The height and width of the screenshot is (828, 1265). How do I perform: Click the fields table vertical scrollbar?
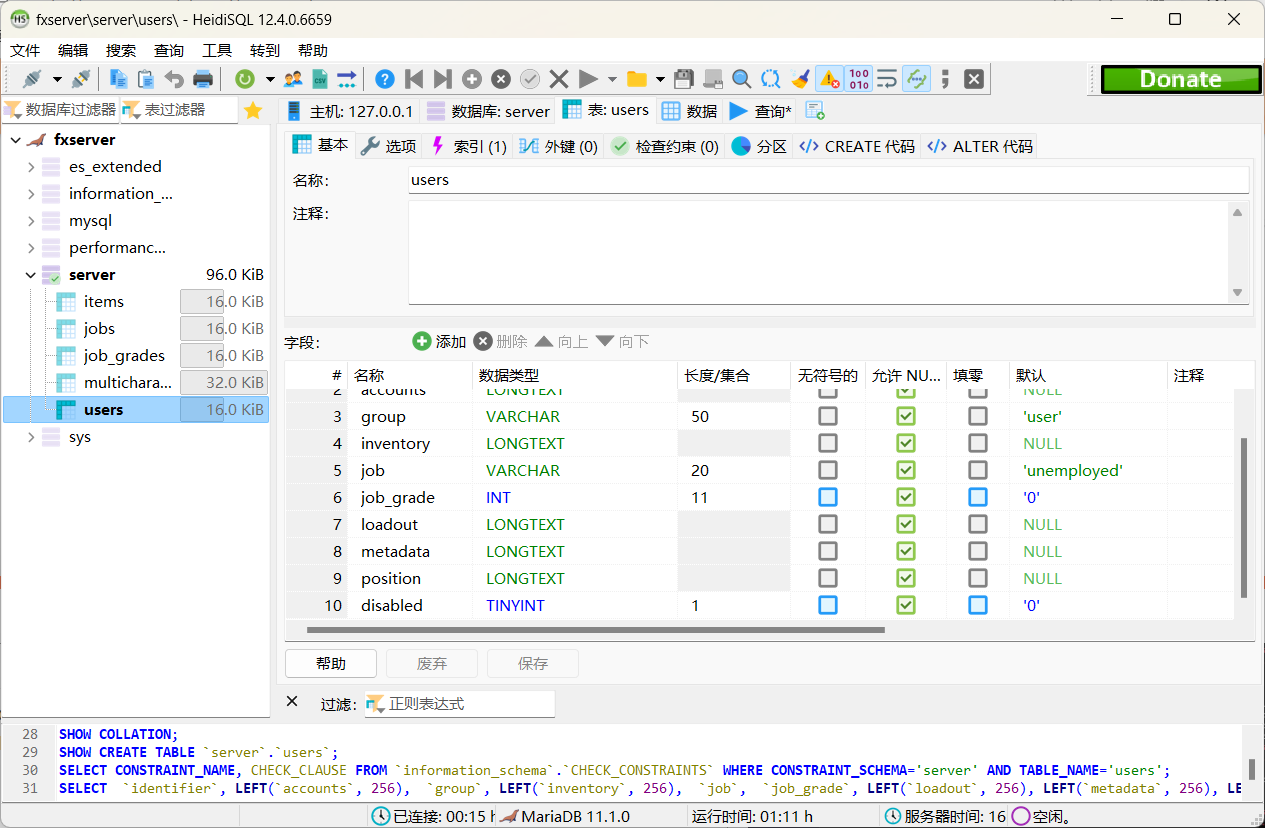[1245, 517]
